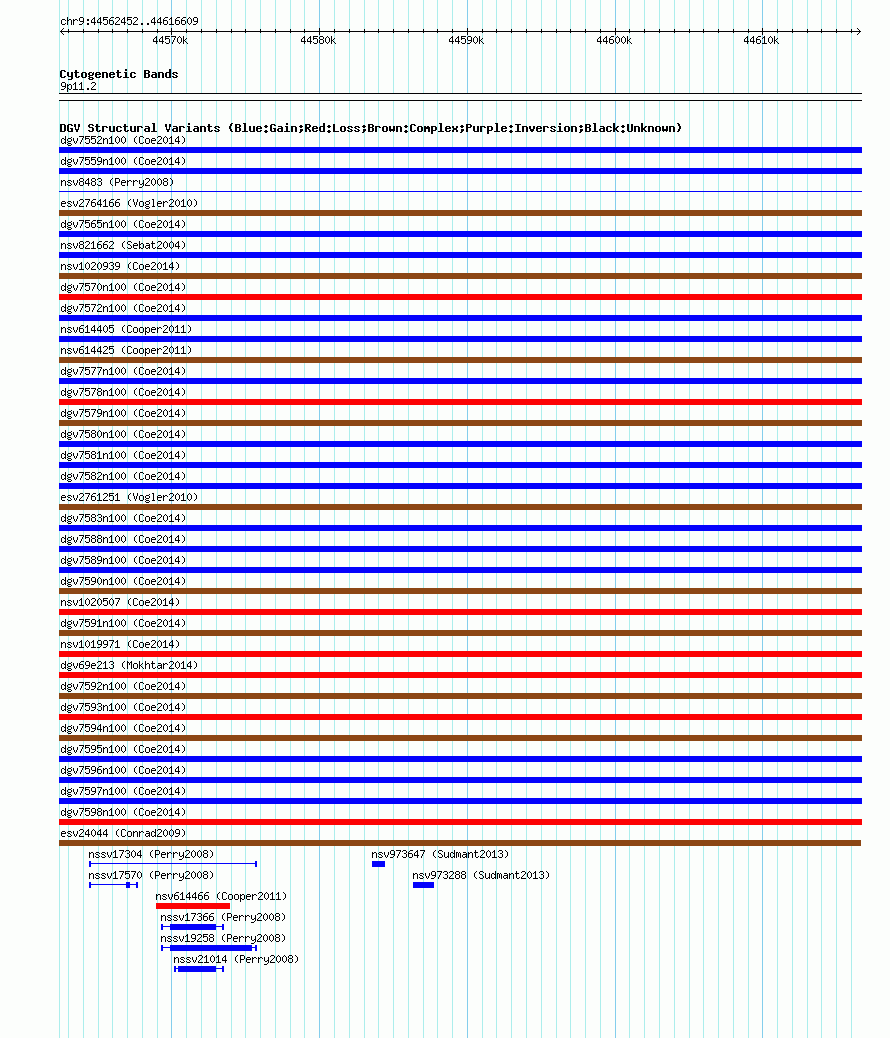Select dgv7578n100 (Coe2014) label

pyautogui.click(x=123, y=393)
